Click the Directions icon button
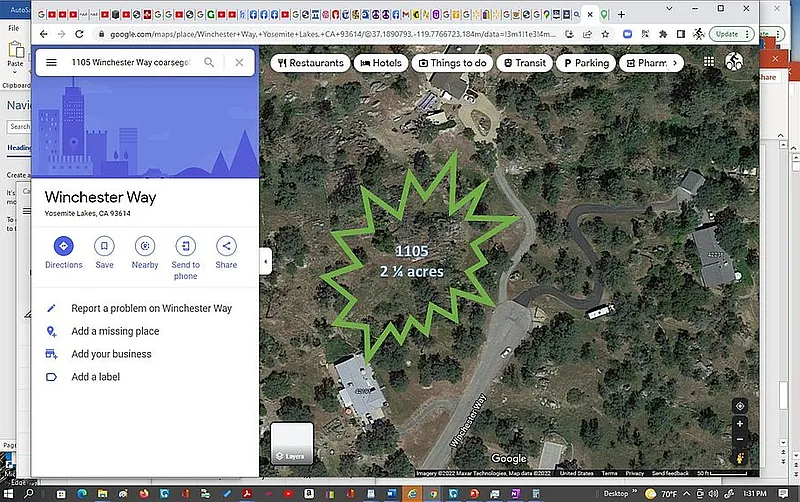The width and height of the screenshot is (800, 502). [64, 246]
